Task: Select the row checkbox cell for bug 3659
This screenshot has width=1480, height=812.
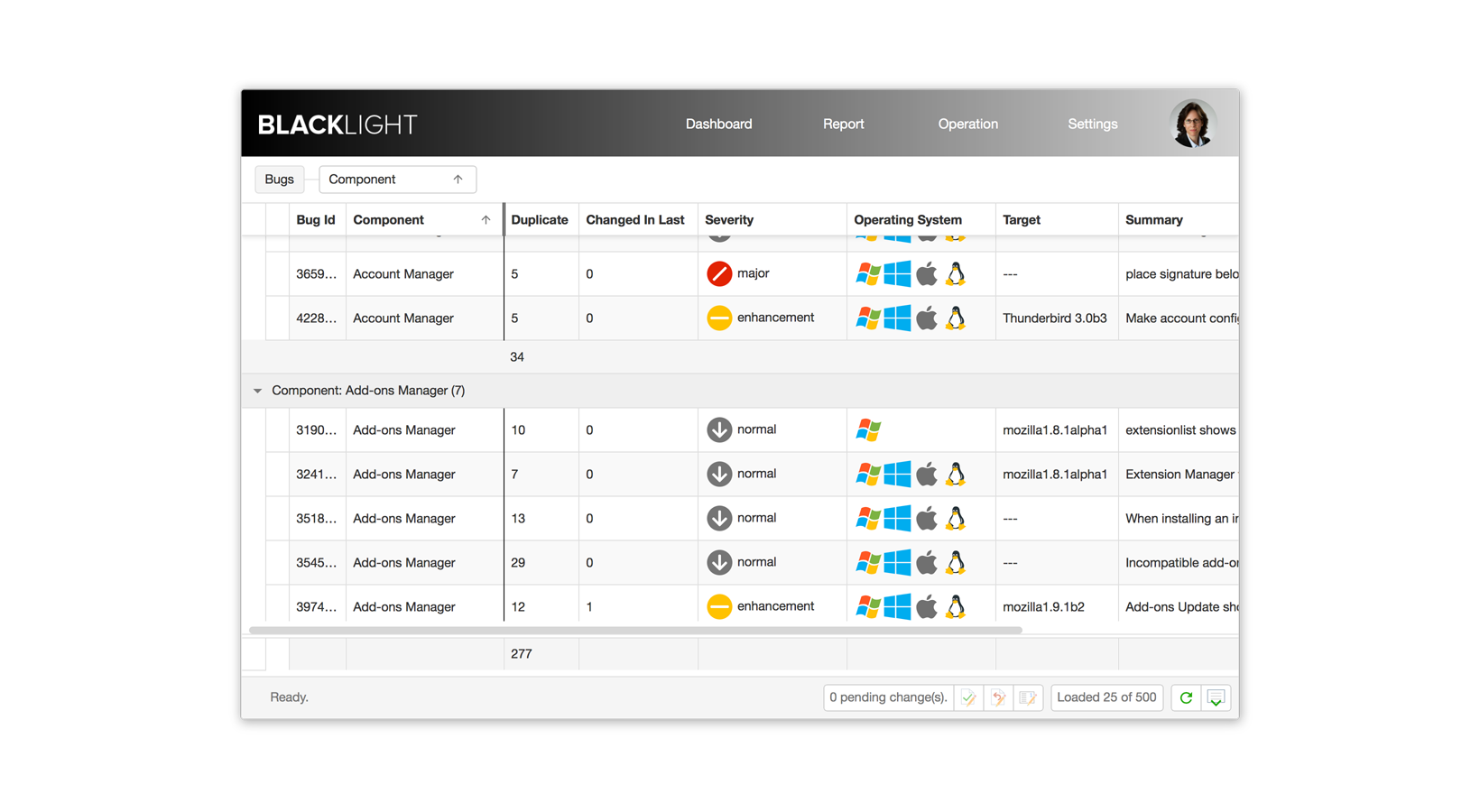Action: (x=277, y=274)
